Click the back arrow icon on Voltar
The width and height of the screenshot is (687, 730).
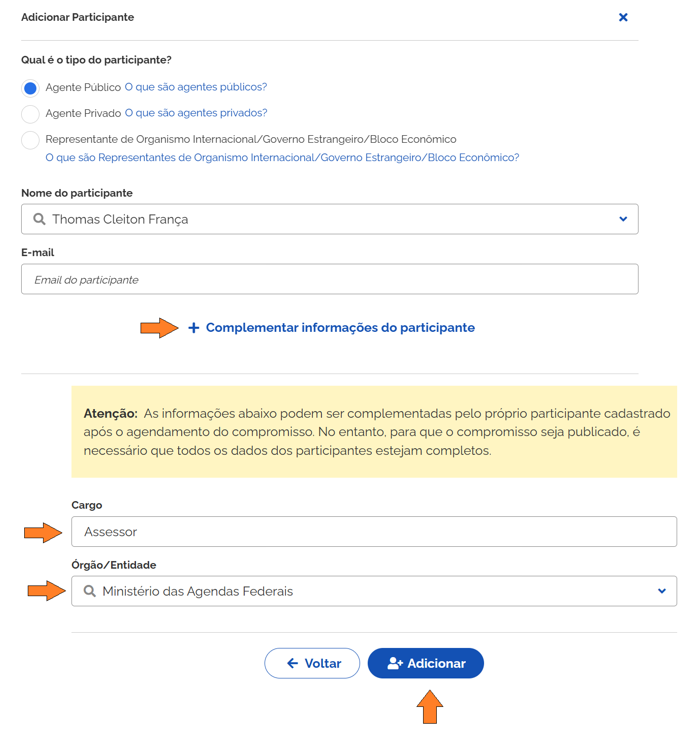[292, 663]
